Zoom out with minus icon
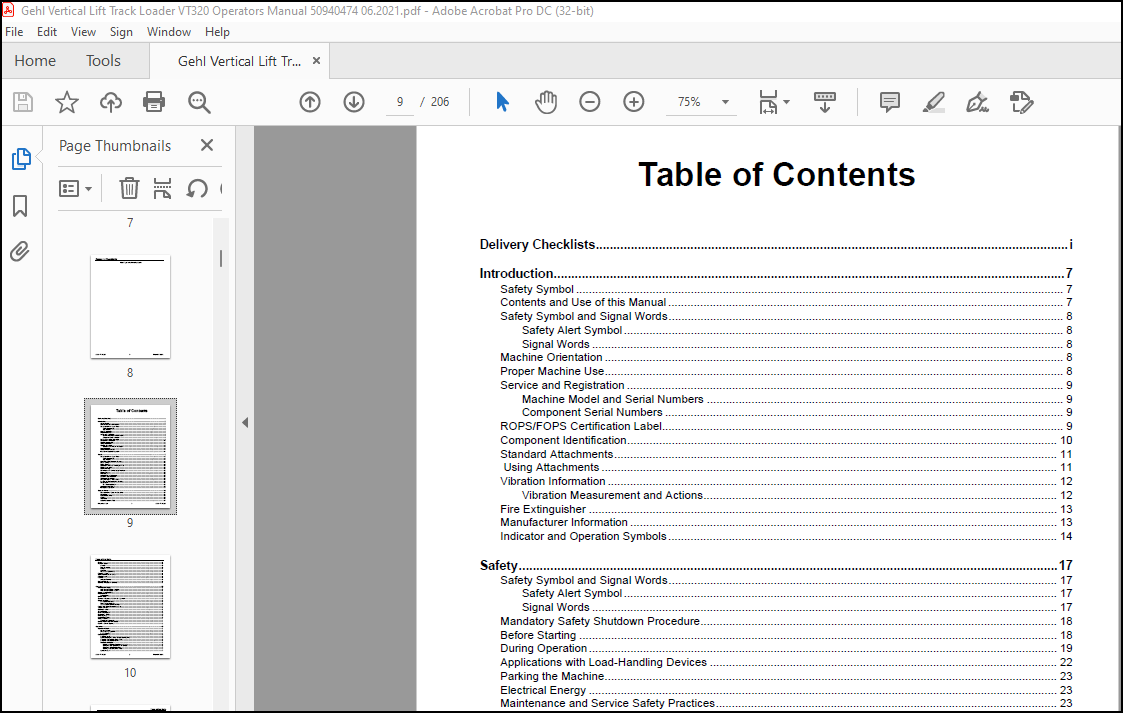This screenshot has width=1123, height=713. tap(589, 102)
